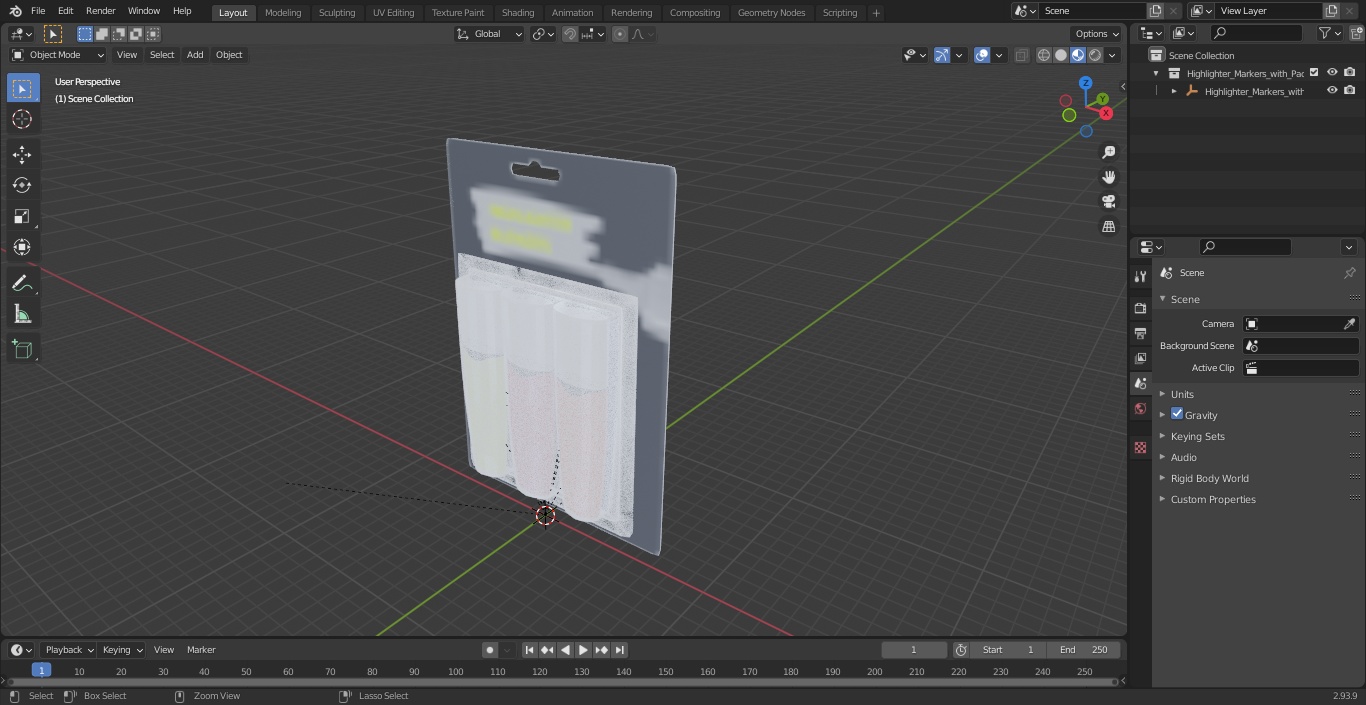The width and height of the screenshot is (1366, 705).
Task: Select the Scale tool
Action: click(22, 216)
